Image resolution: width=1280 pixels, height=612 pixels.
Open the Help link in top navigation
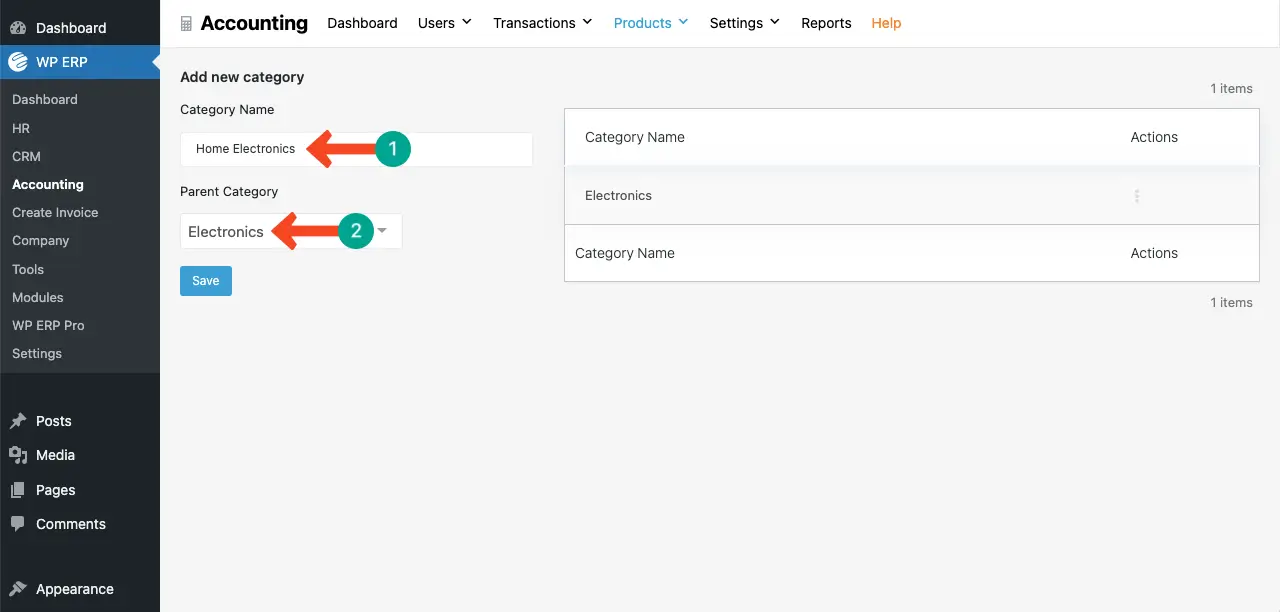[886, 23]
